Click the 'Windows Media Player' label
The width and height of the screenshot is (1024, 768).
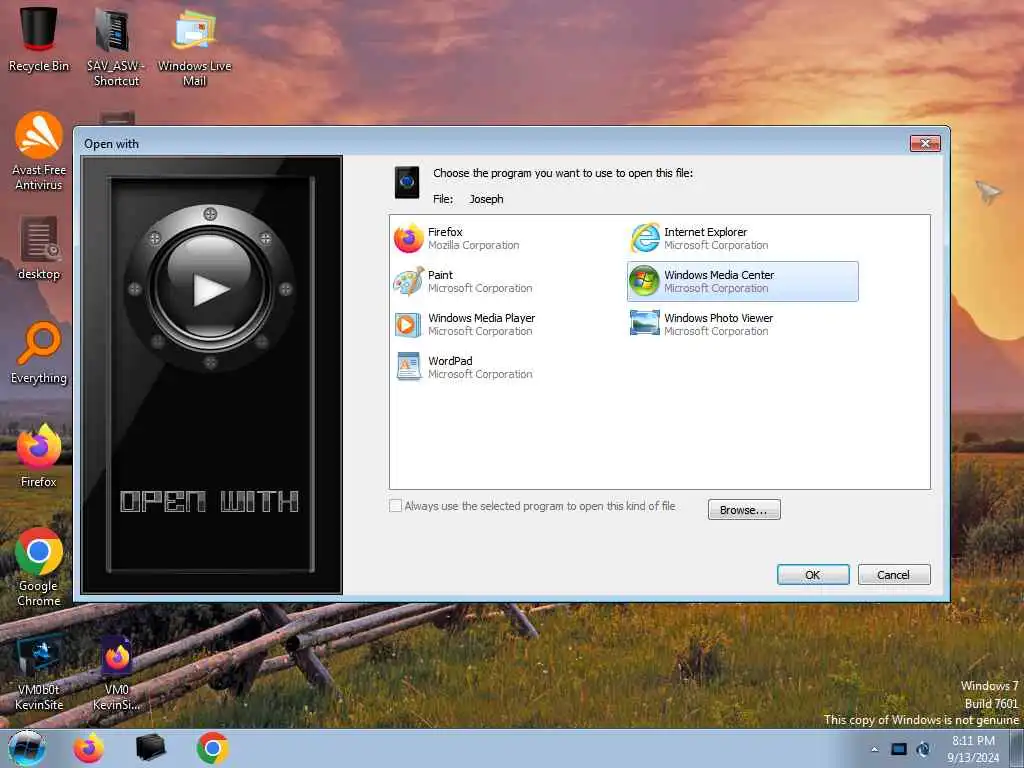(x=481, y=318)
